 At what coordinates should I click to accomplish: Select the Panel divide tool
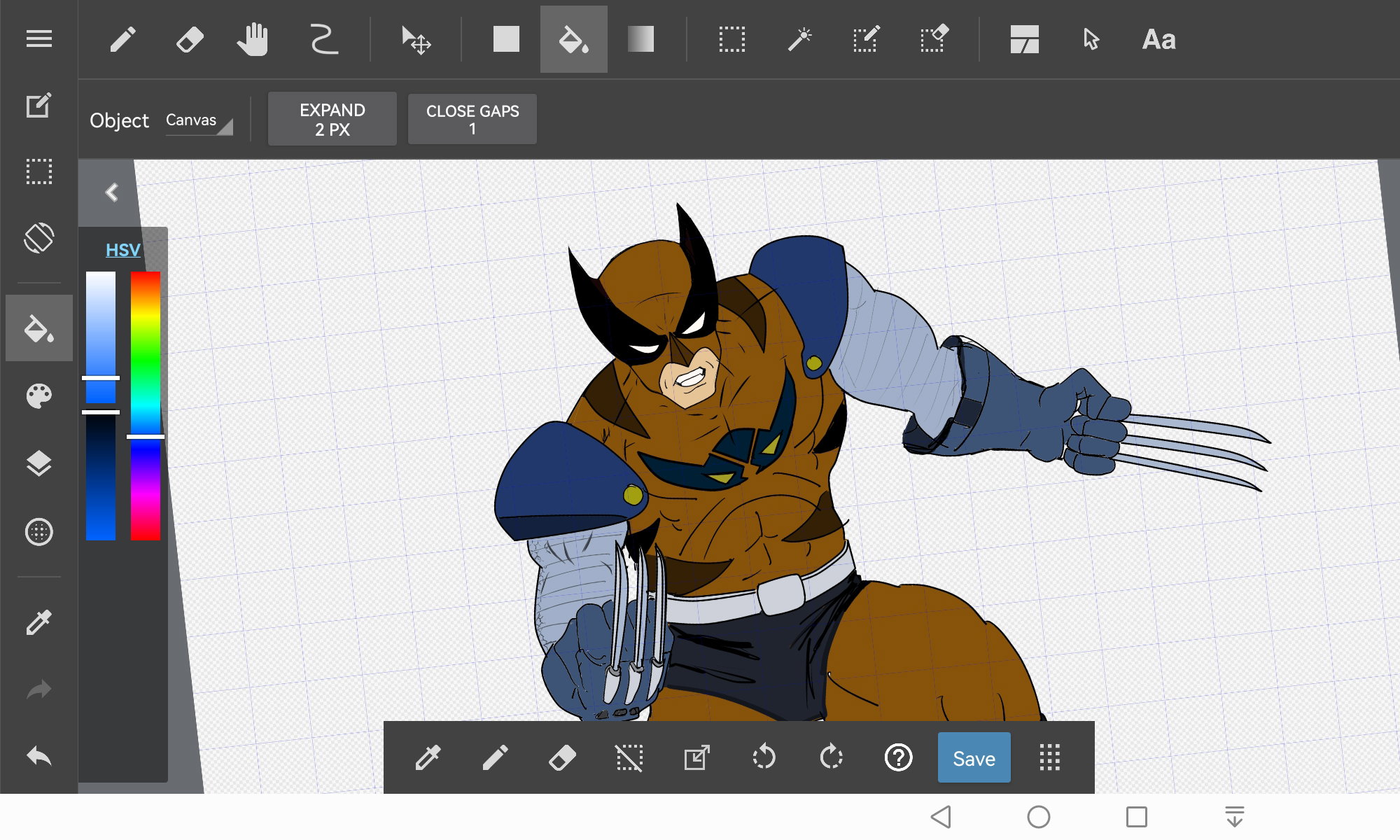coord(1024,39)
